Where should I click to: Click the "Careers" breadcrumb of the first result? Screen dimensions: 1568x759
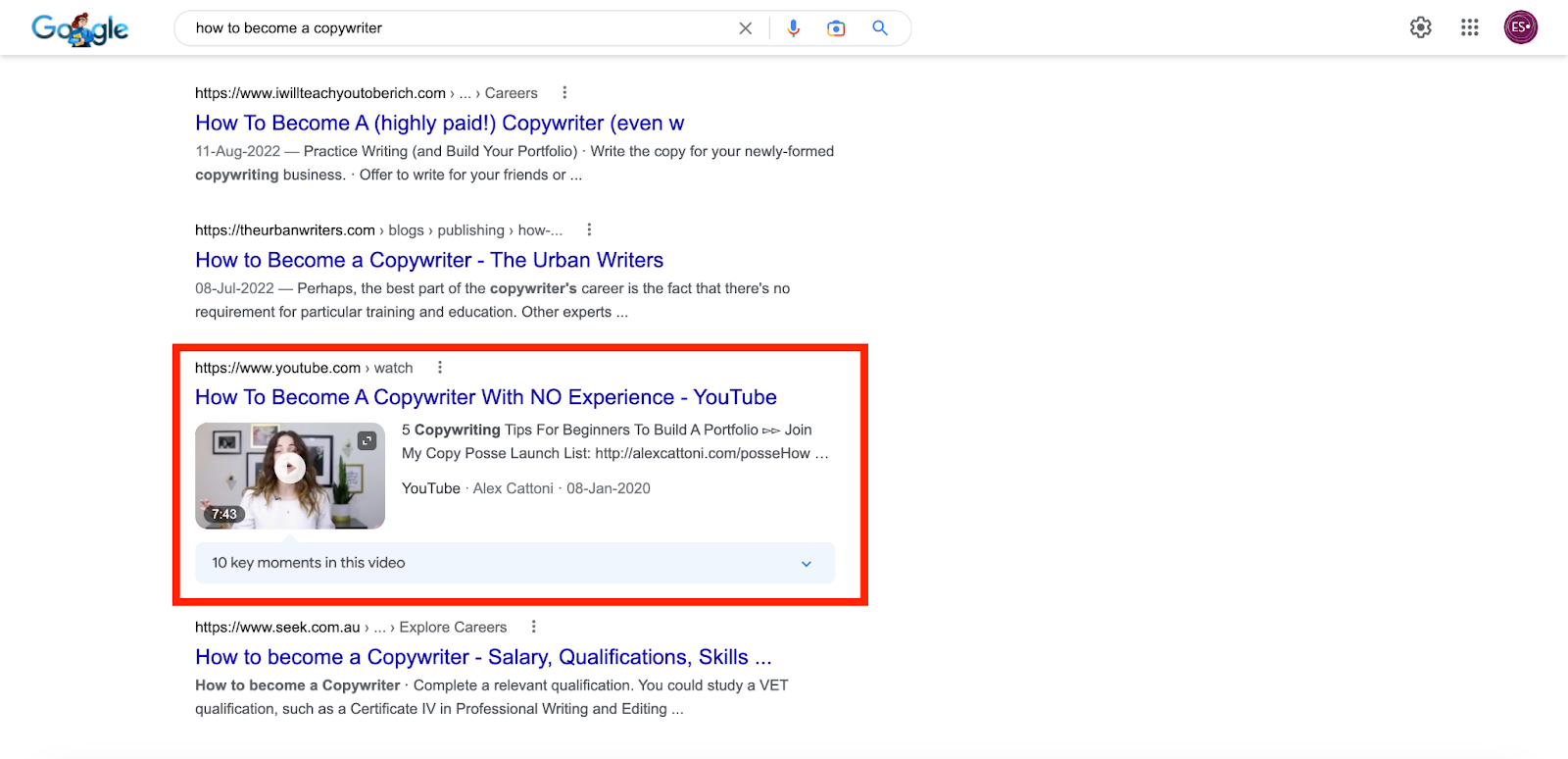tap(512, 93)
